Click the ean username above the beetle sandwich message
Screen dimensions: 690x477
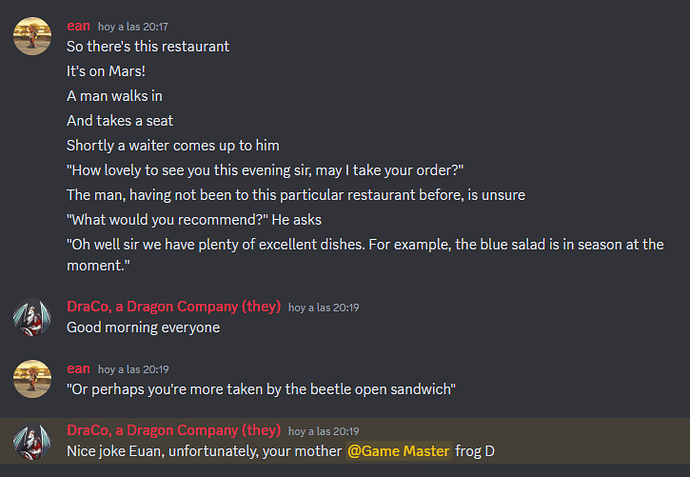tap(78, 369)
